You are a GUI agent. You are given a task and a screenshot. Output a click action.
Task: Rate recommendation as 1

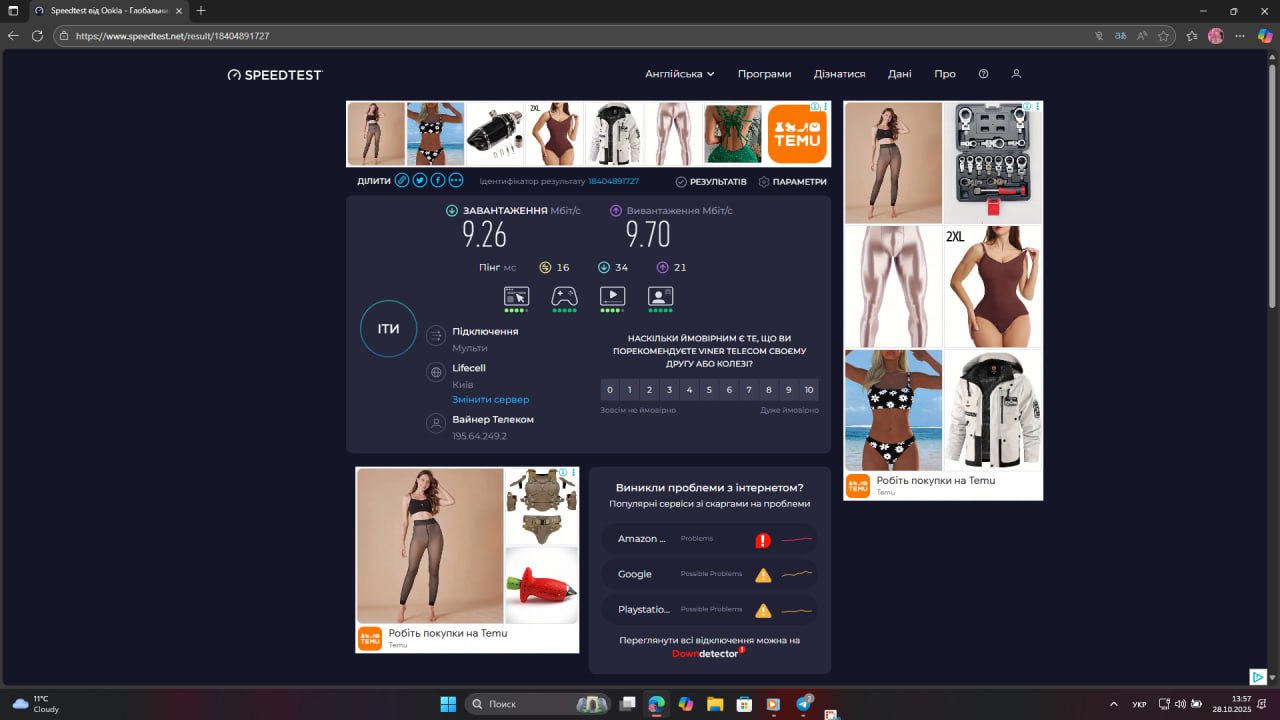[630, 390]
